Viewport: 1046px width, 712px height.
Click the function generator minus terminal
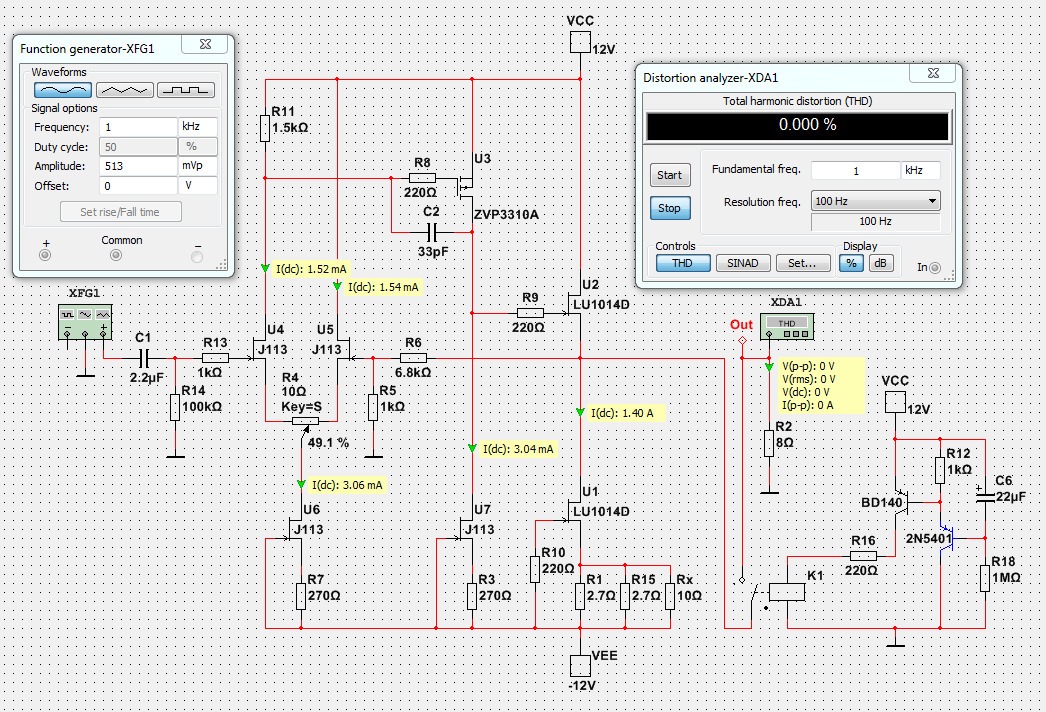pos(197,256)
